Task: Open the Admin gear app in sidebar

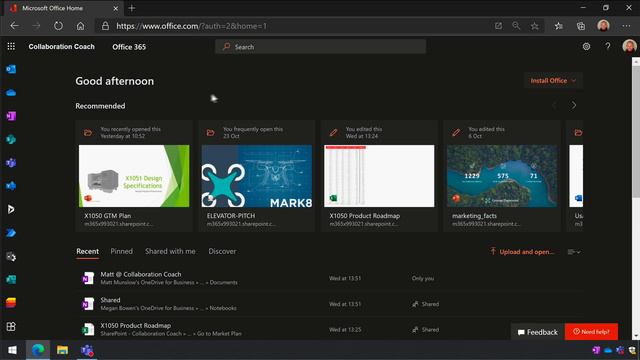Action: tap(11, 256)
